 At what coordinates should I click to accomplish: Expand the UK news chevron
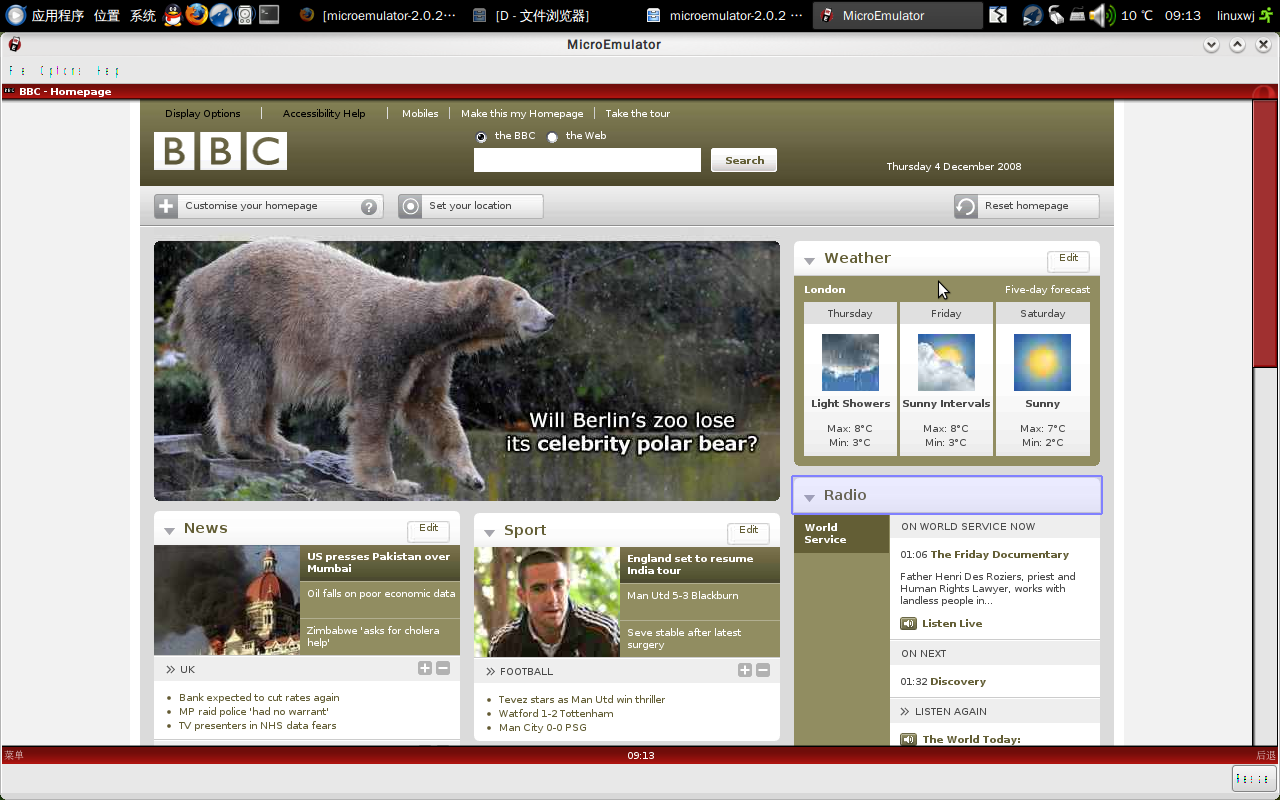coord(169,669)
